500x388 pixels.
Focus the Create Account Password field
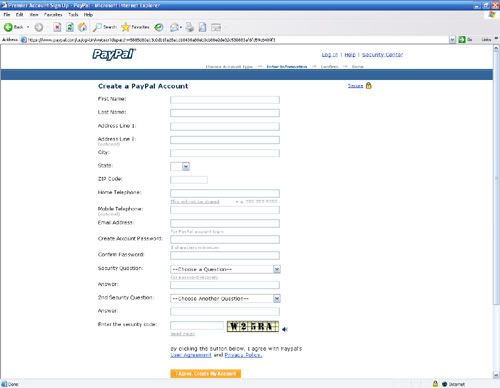point(225,239)
